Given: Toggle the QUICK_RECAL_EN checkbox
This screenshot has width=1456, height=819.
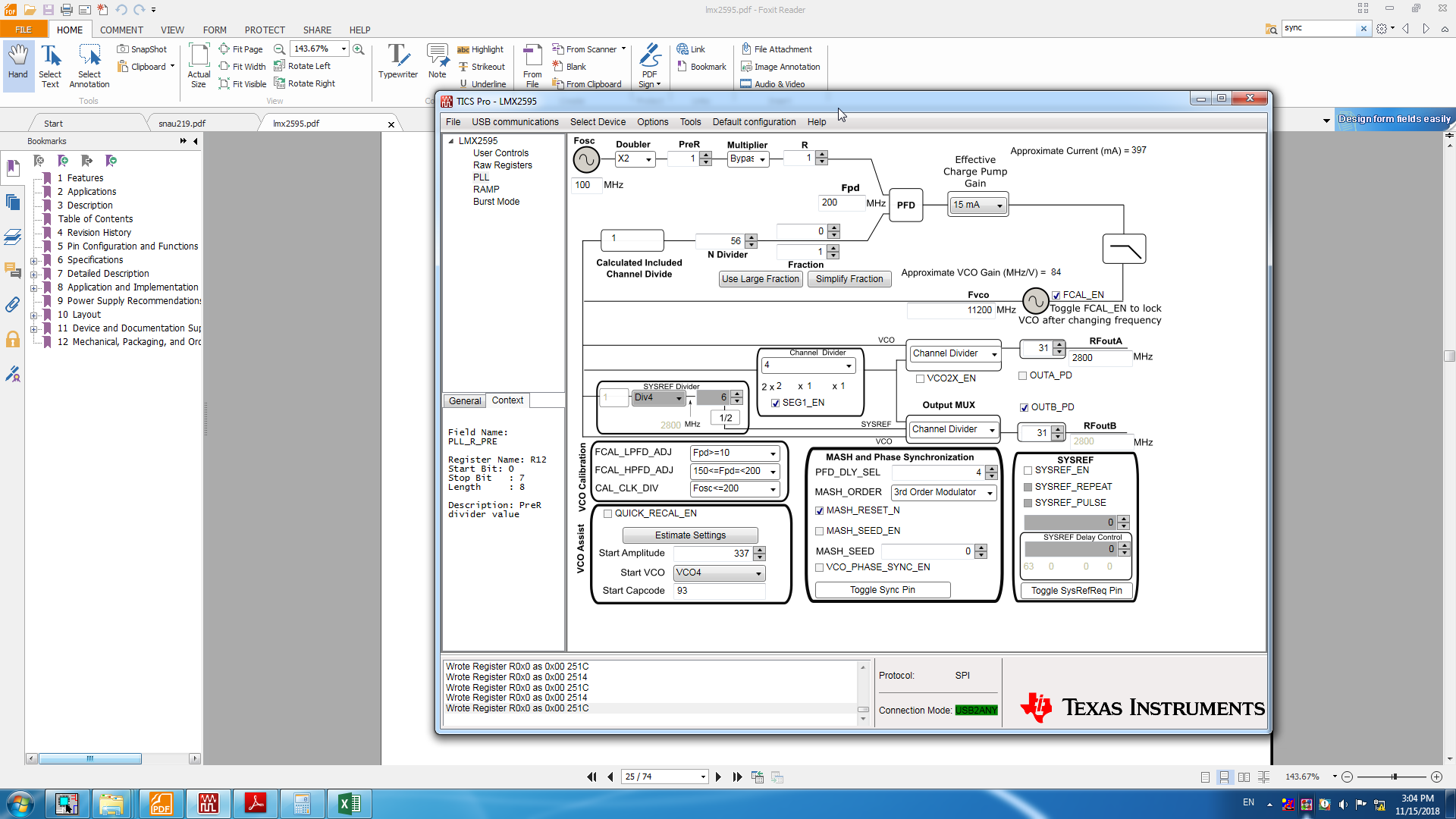Looking at the screenshot, I should point(607,513).
